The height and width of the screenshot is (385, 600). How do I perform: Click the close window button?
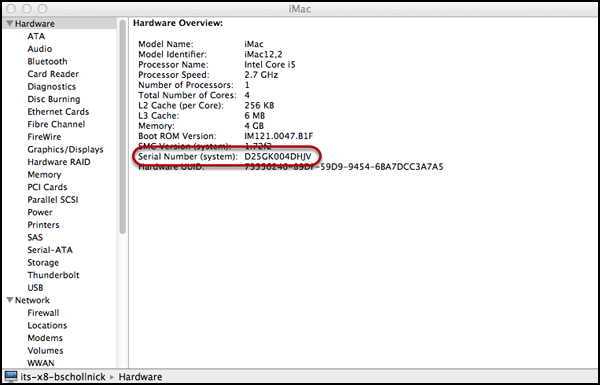(12, 8)
